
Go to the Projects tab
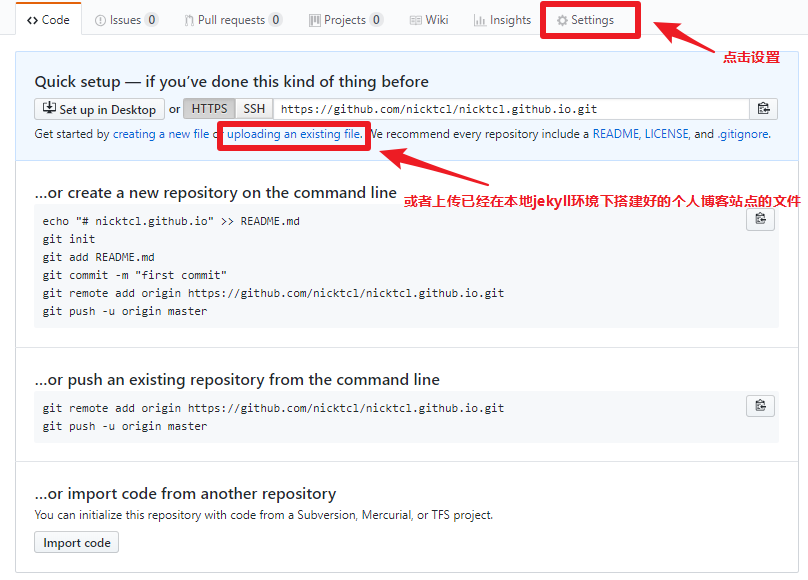pos(346,20)
